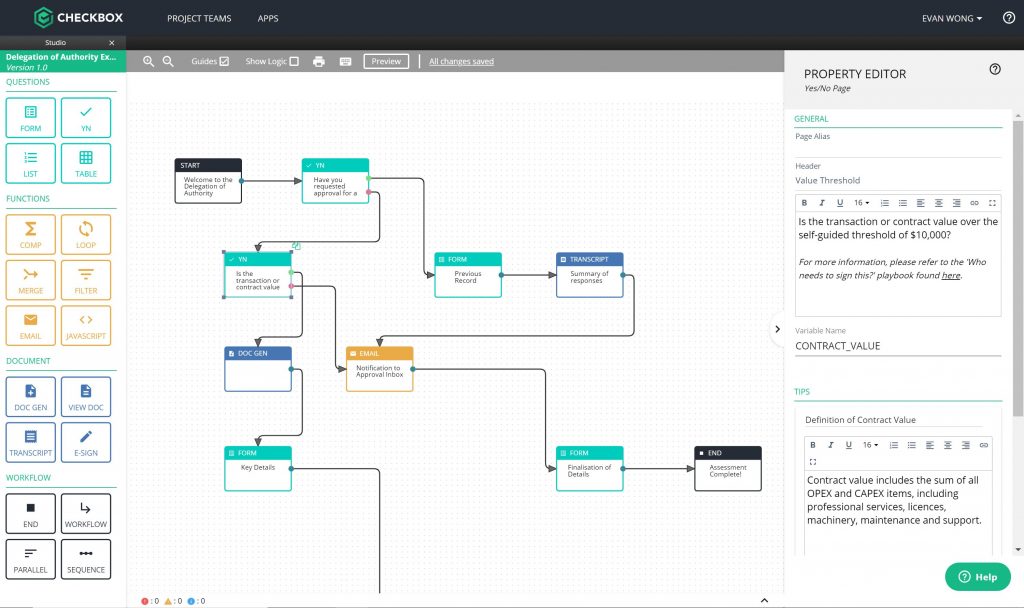Image resolution: width=1024 pixels, height=608 pixels.
Task: Select the PARALLEL workflow block
Action: pyautogui.click(x=30, y=559)
